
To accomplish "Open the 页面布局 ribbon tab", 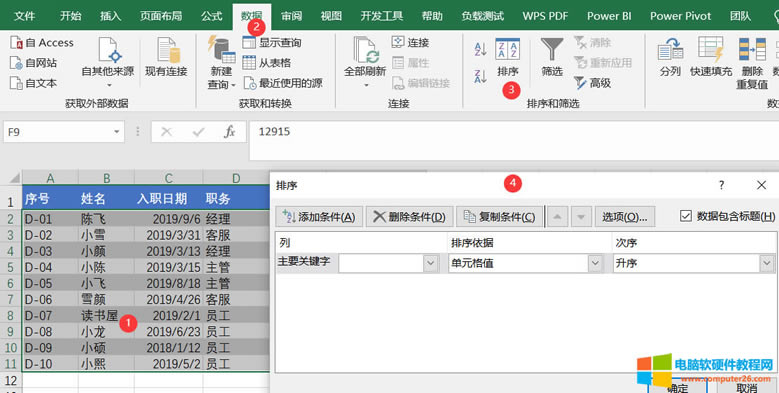I will point(160,16).
